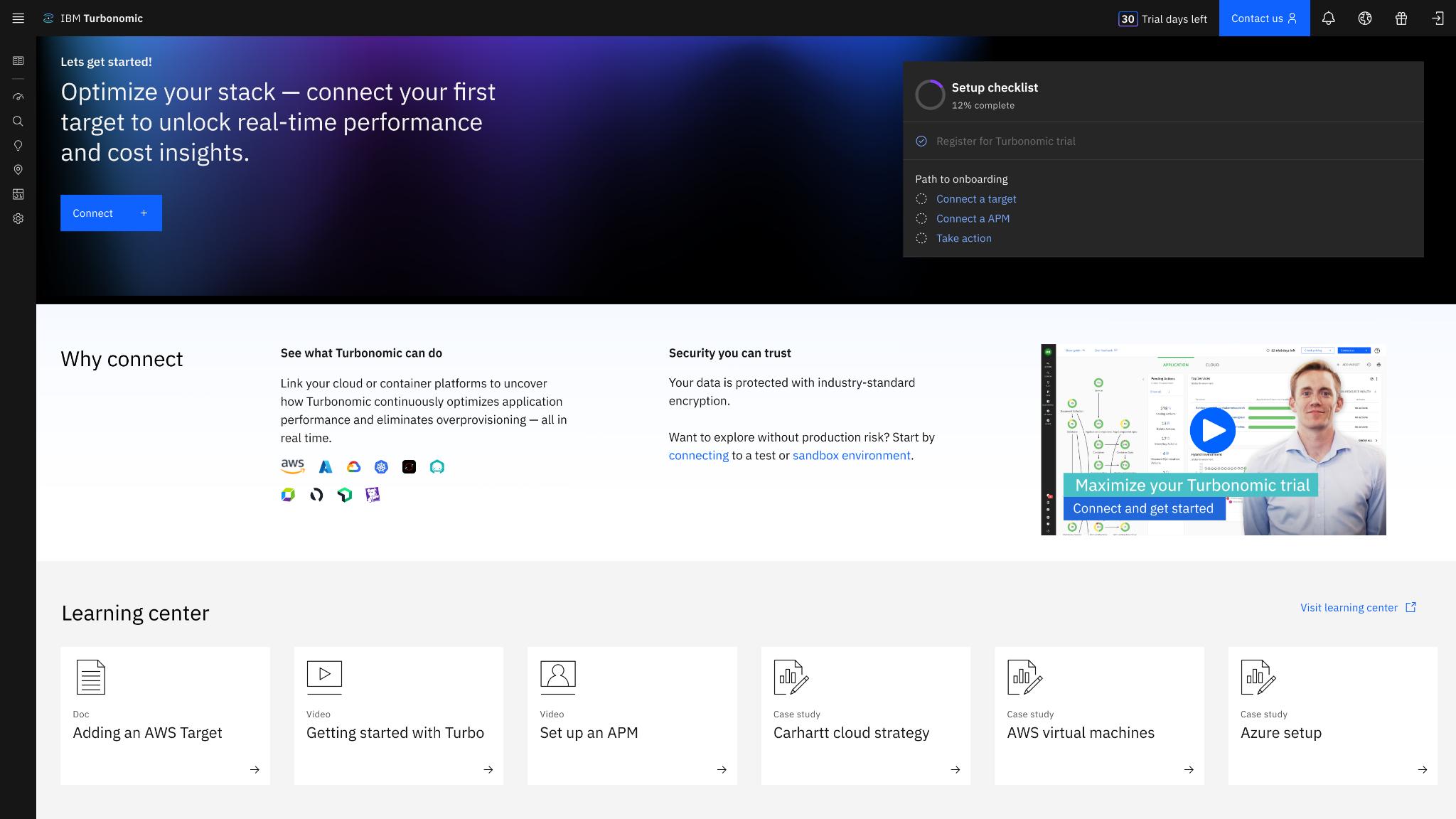Image resolution: width=1456 pixels, height=819 pixels.
Task: Open the search icon in sidebar
Action: tap(18, 122)
